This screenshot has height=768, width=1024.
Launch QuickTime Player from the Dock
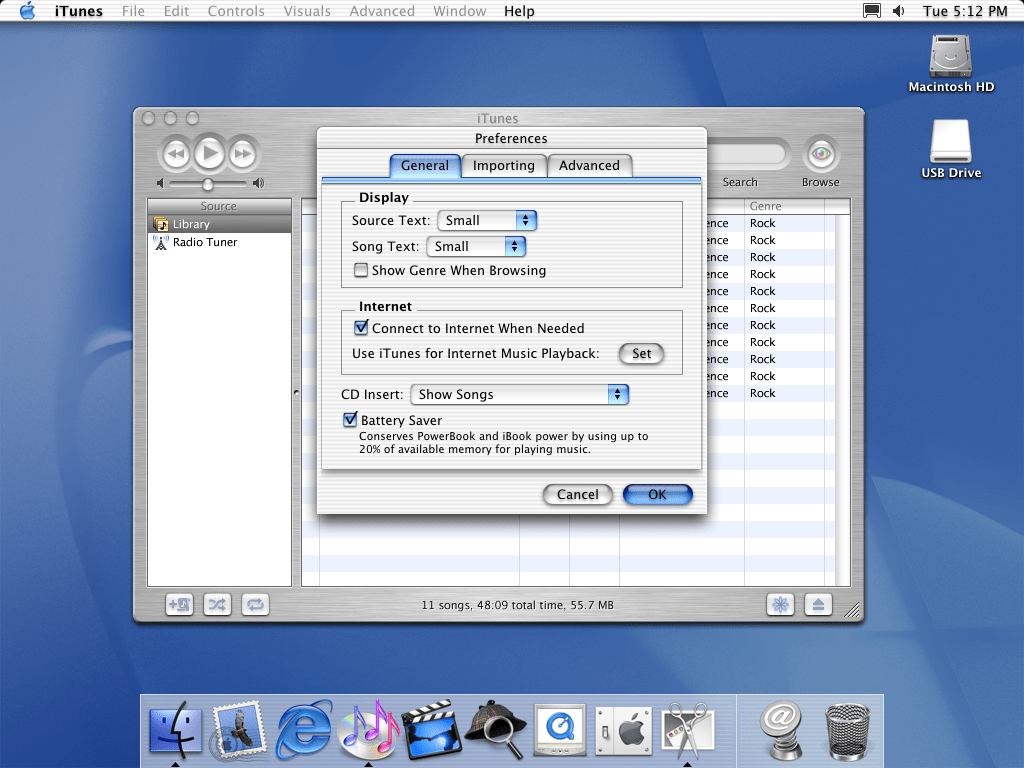[560, 730]
